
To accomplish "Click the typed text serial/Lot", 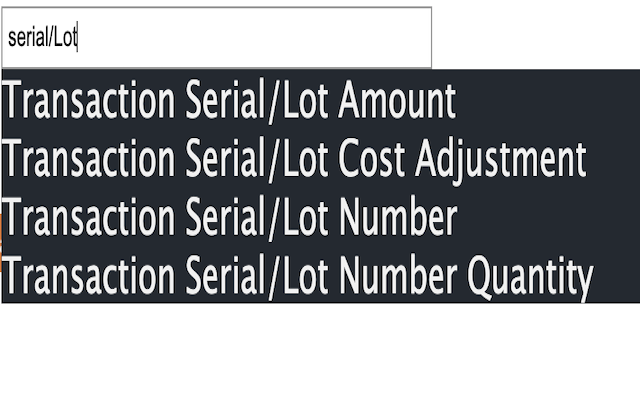I will click(42, 38).
